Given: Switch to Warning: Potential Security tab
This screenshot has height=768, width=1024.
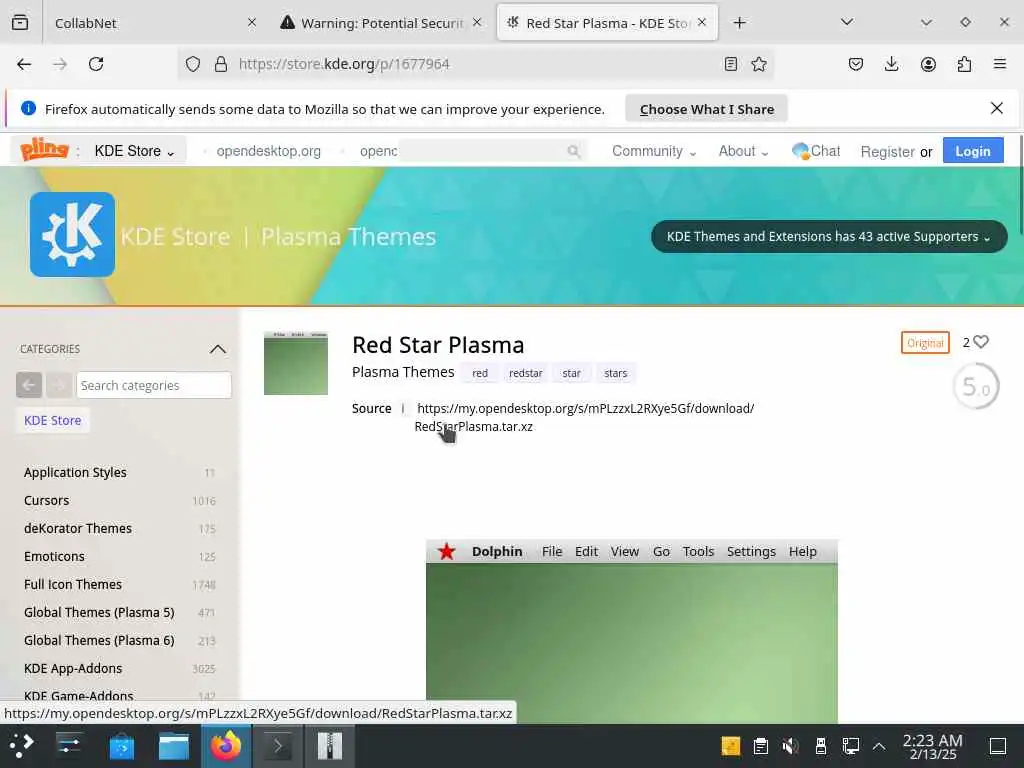Looking at the screenshot, I should click(x=382, y=23).
